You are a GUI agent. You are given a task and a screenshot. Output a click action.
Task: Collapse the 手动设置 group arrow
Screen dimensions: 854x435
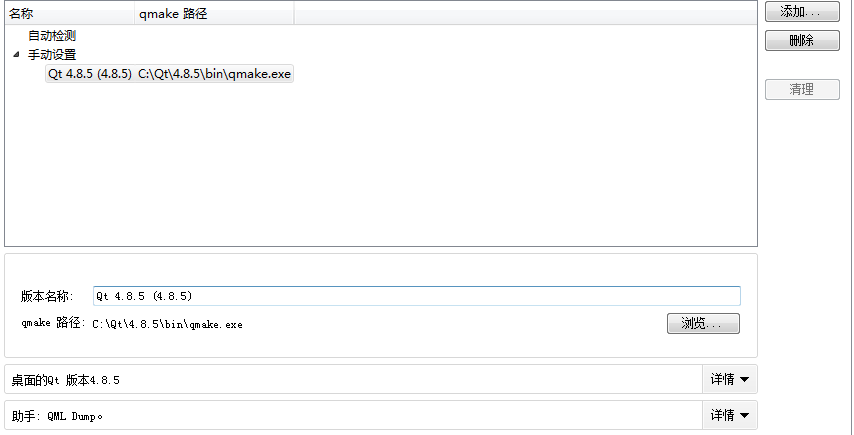(16, 55)
